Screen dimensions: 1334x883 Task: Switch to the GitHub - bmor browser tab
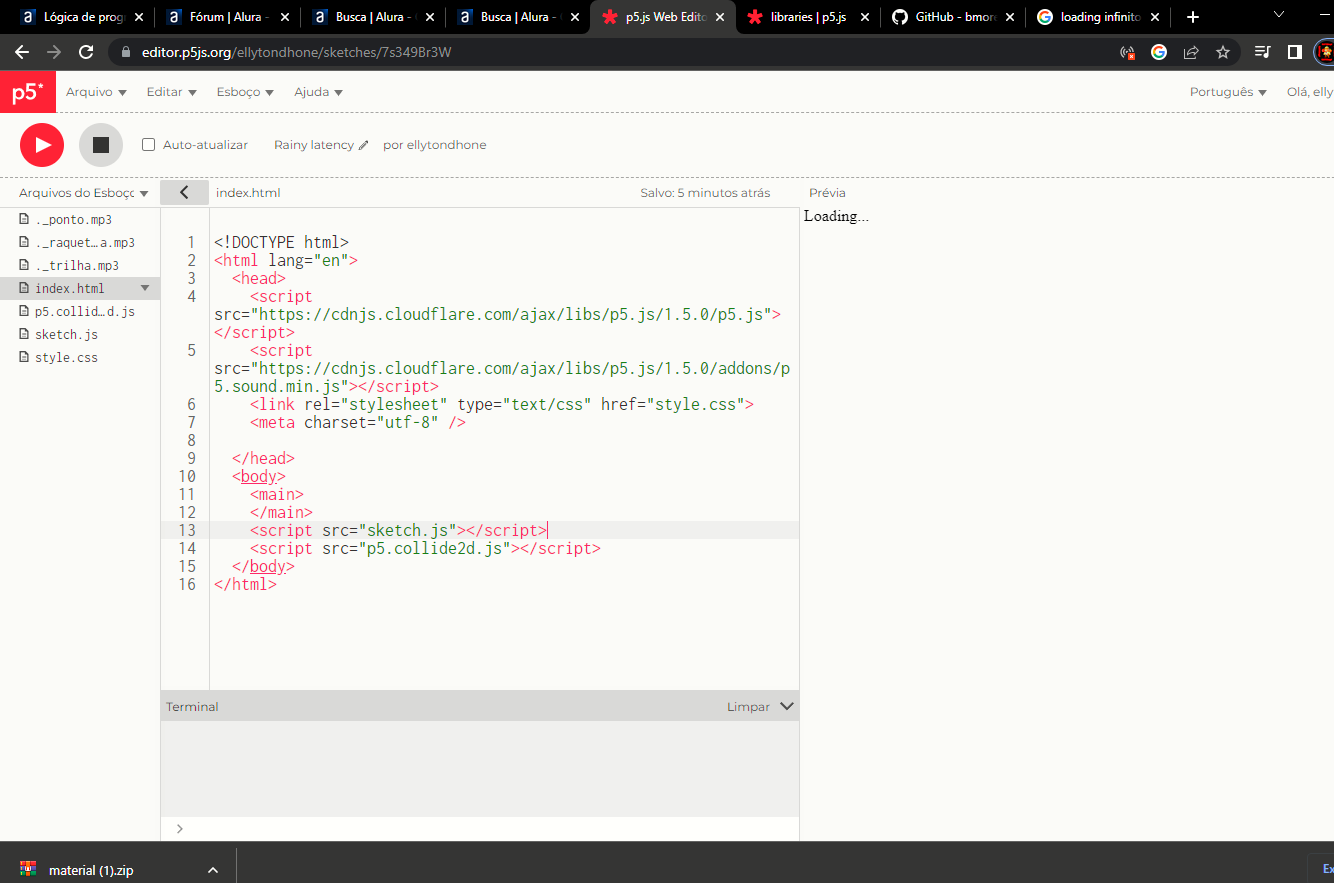(x=953, y=17)
